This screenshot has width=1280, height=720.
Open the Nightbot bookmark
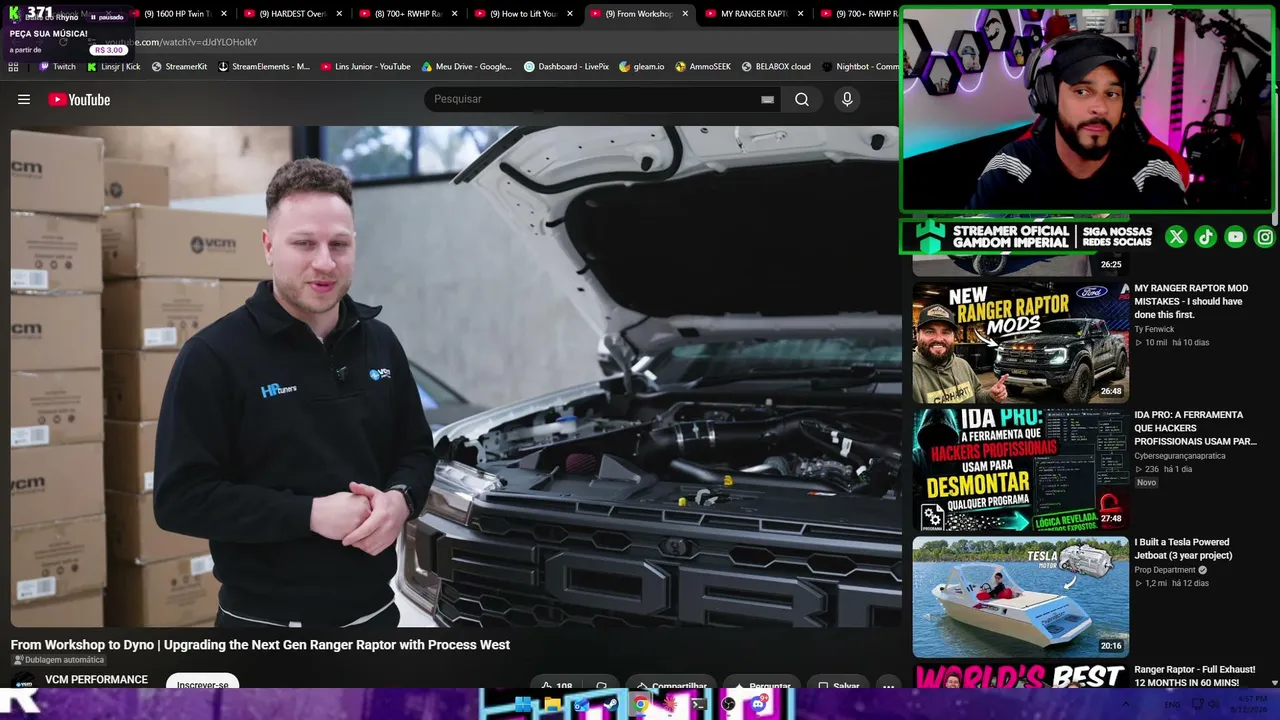pos(860,67)
